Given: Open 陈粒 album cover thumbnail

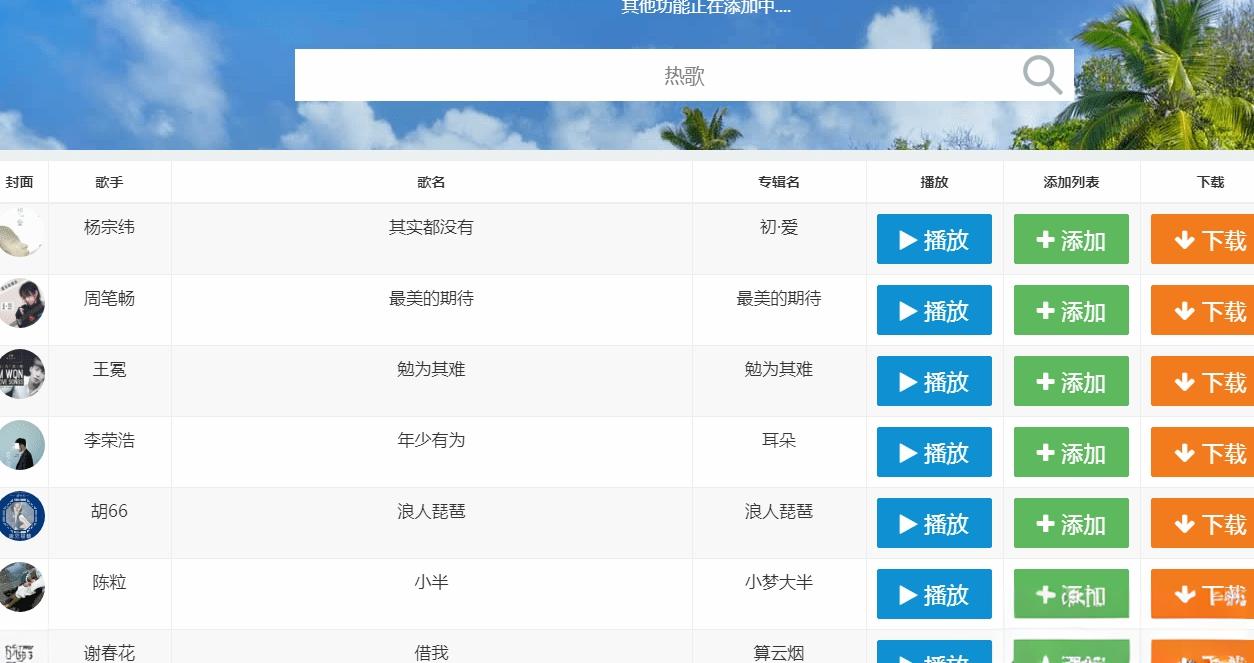Looking at the screenshot, I should coord(21,587).
